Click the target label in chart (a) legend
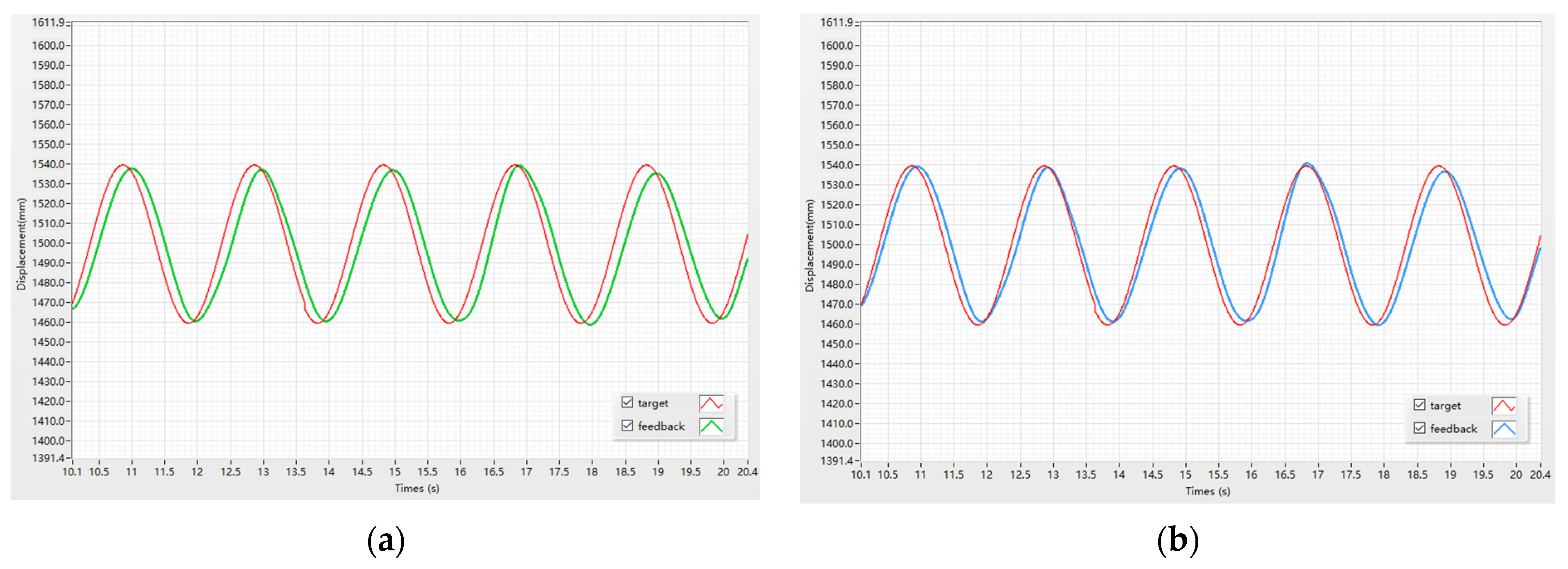 click(x=653, y=403)
